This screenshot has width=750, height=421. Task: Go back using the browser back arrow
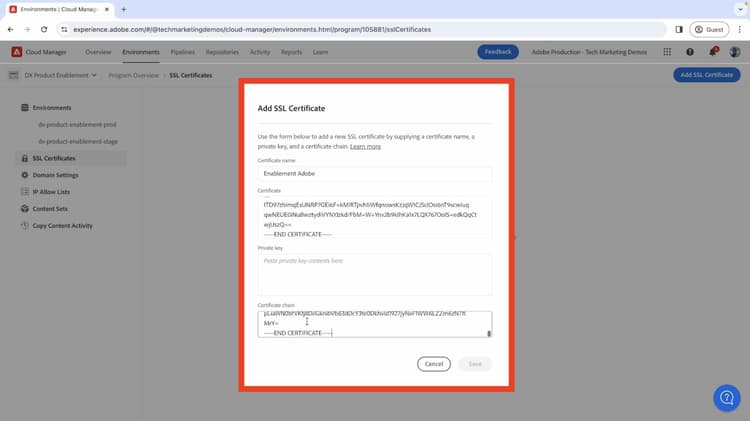click(x=11, y=30)
